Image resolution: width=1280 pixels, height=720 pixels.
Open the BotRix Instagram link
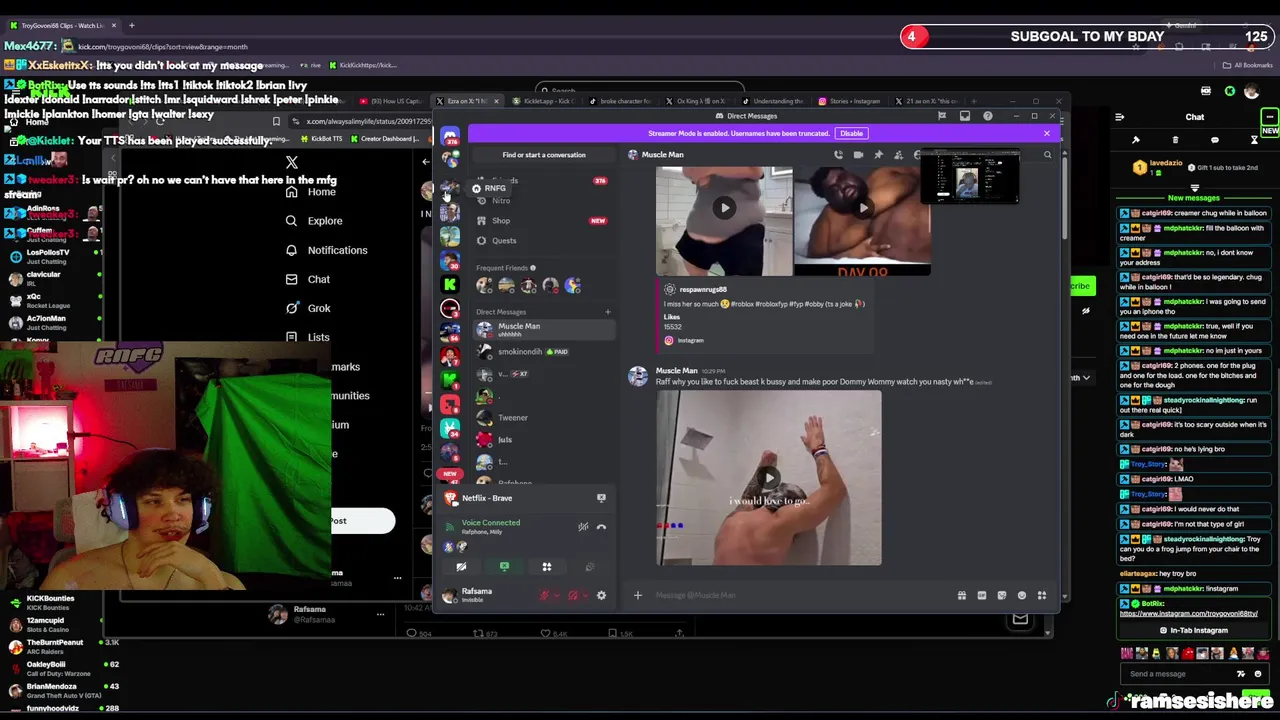(1189, 614)
